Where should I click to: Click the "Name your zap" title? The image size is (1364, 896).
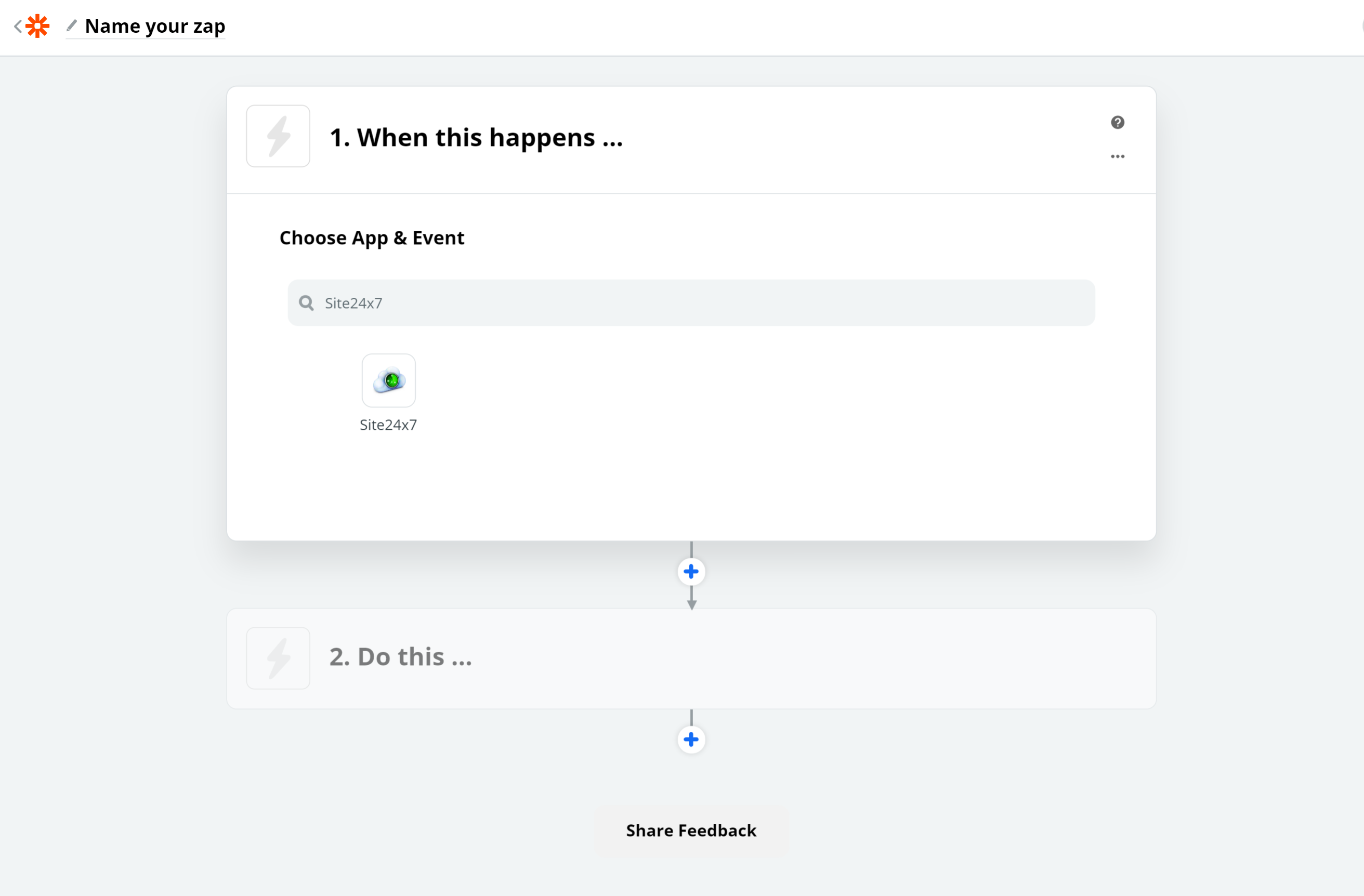pyautogui.click(x=155, y=27)
